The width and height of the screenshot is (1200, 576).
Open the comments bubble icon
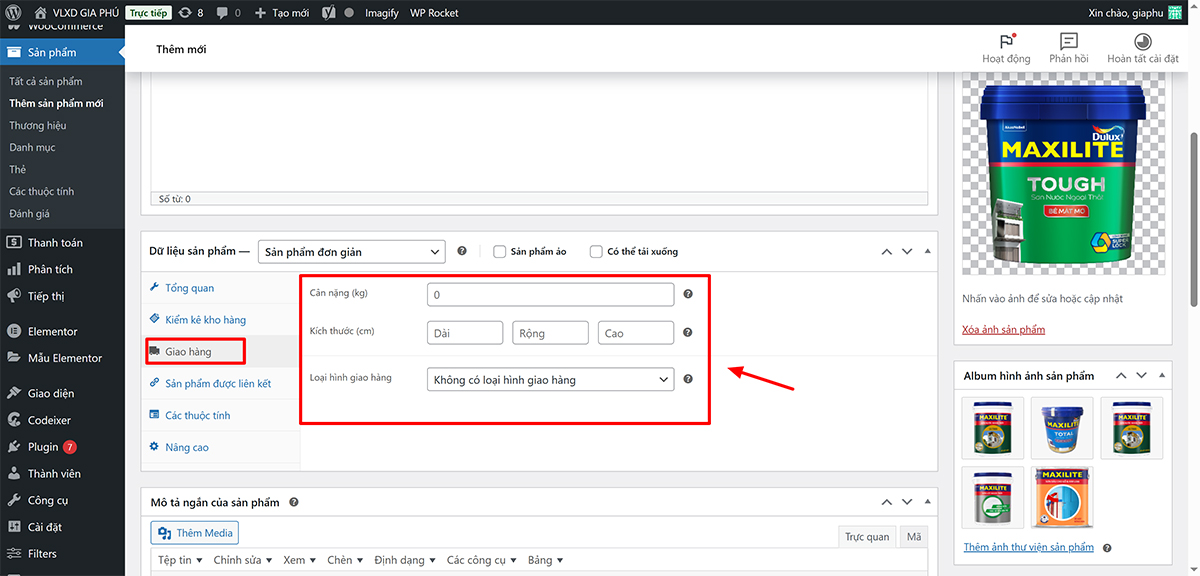coord(228,13)
